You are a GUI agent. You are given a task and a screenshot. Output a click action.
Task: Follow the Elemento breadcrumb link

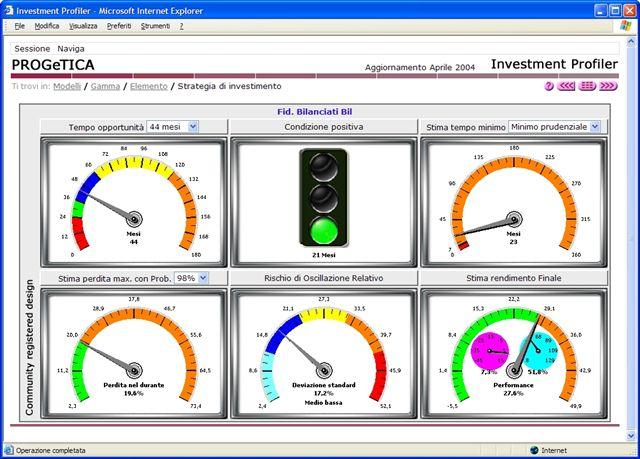point(149,86)
